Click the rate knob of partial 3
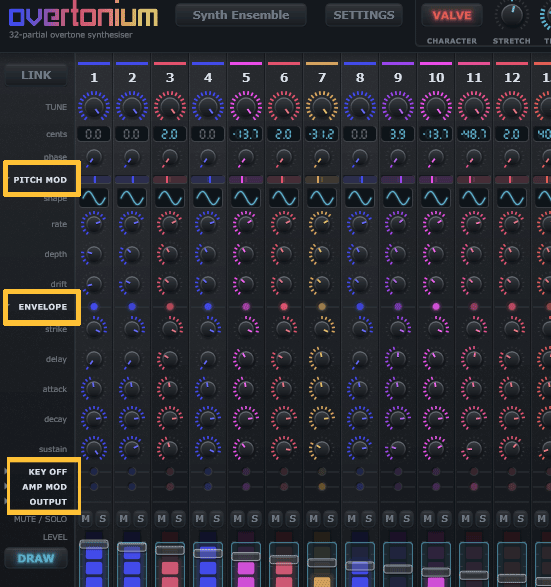The height and width of the screenshot is (587, 551). click(170, 224)
